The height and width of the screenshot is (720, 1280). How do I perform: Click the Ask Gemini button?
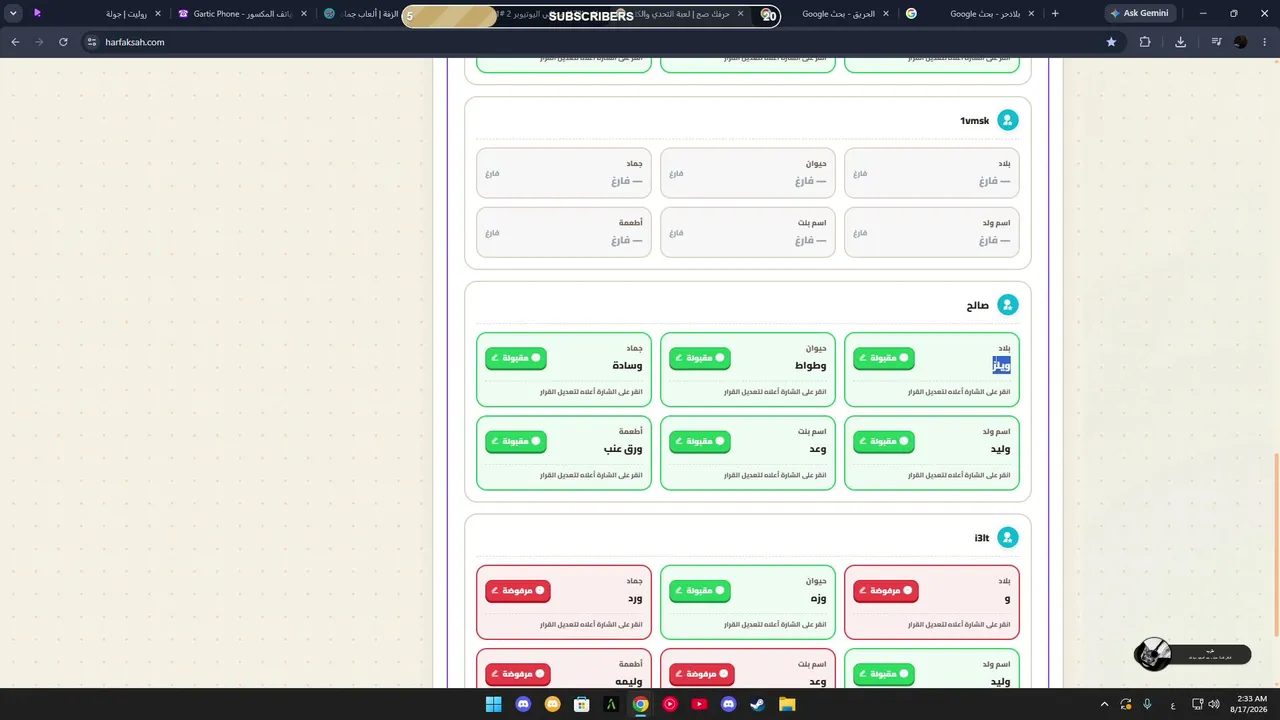tap(1139, 14)
